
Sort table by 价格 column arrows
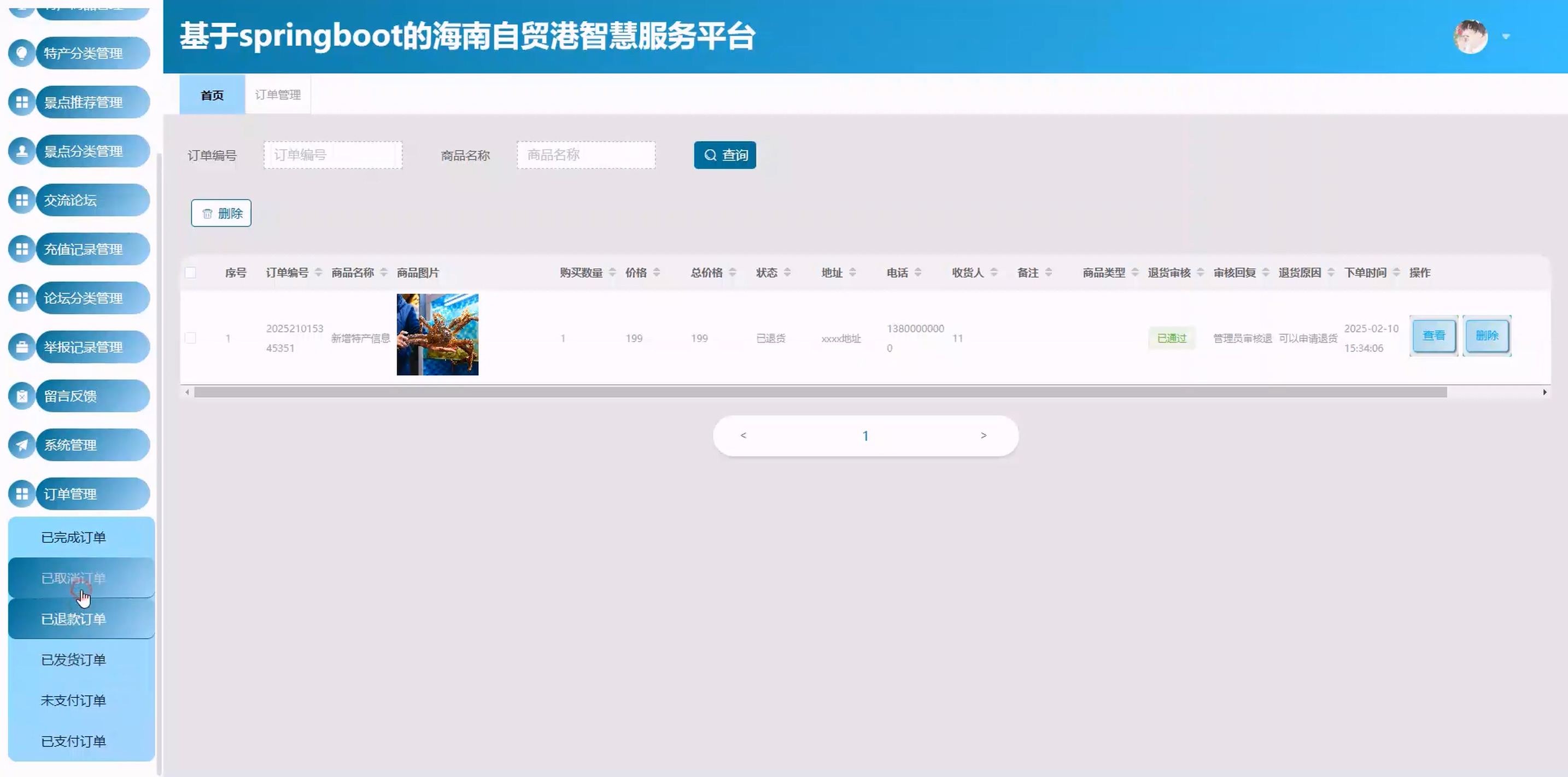tap(656, 273)
